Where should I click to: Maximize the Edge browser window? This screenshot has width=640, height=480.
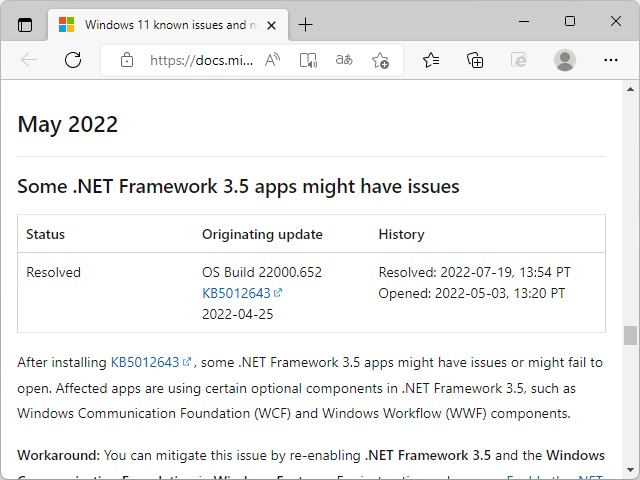click(570, 21)
